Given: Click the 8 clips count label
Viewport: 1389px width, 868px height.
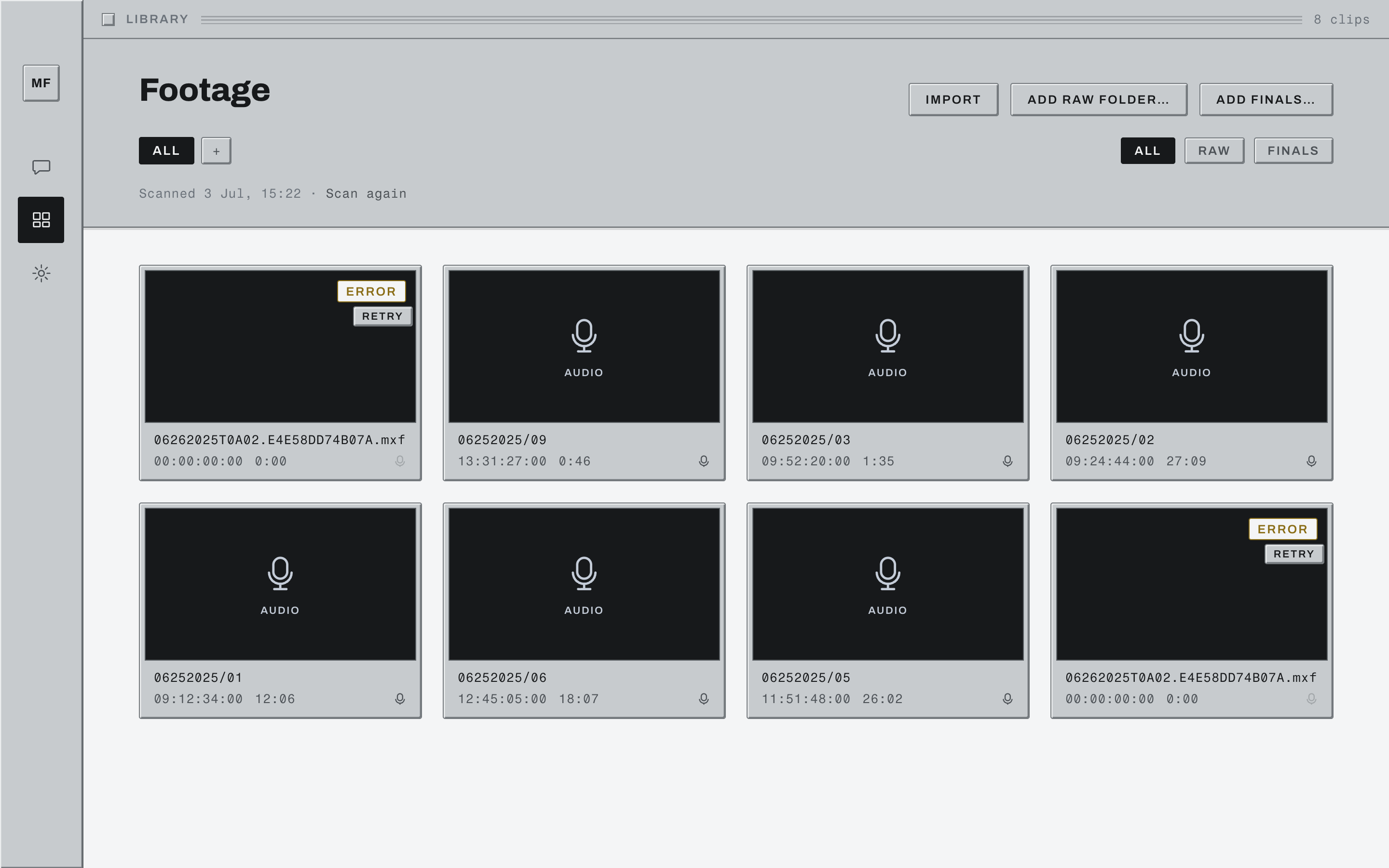Looking at the screenshot, I should coord(1341,19).
